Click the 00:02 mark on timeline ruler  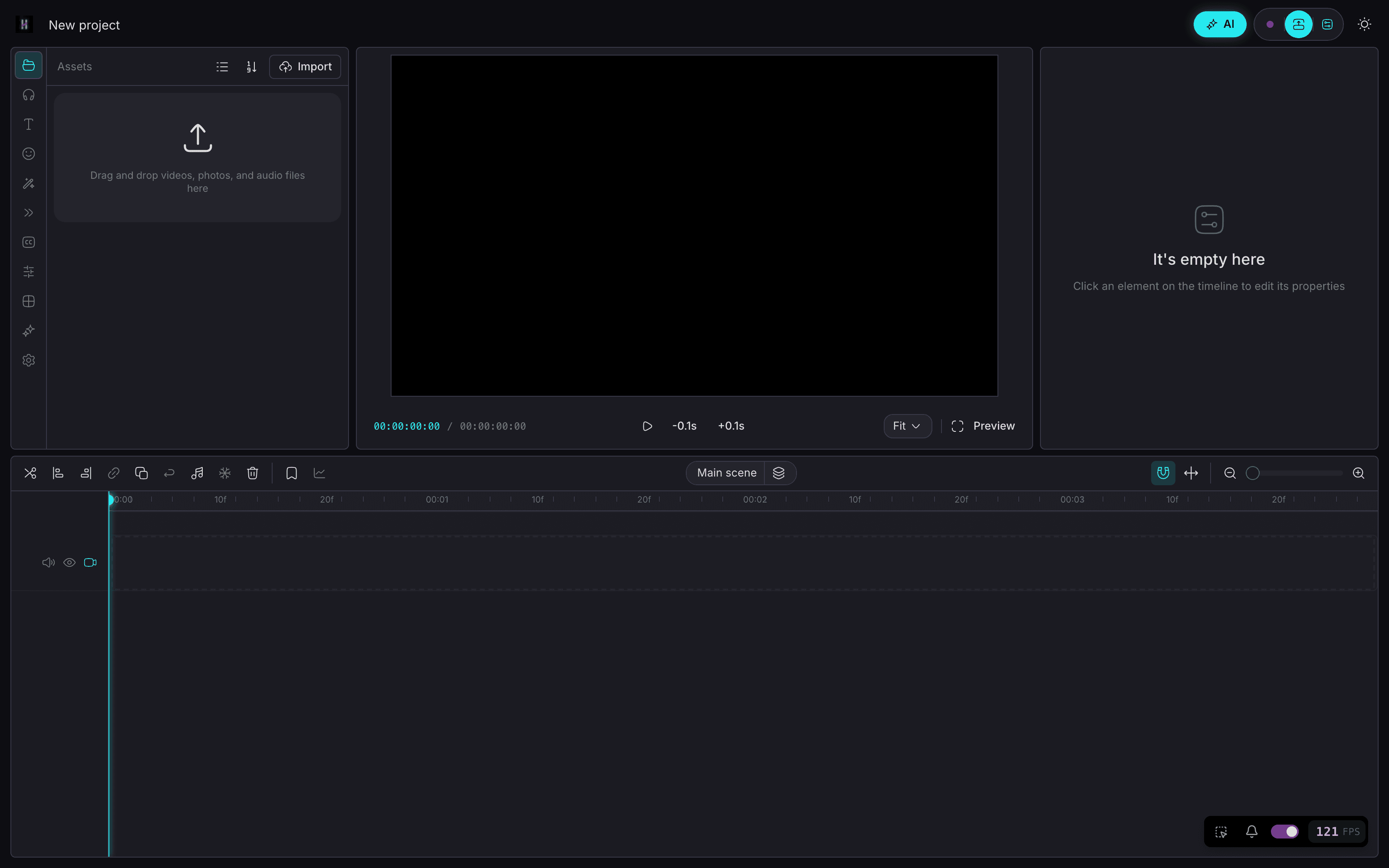[x=755, y=500]
